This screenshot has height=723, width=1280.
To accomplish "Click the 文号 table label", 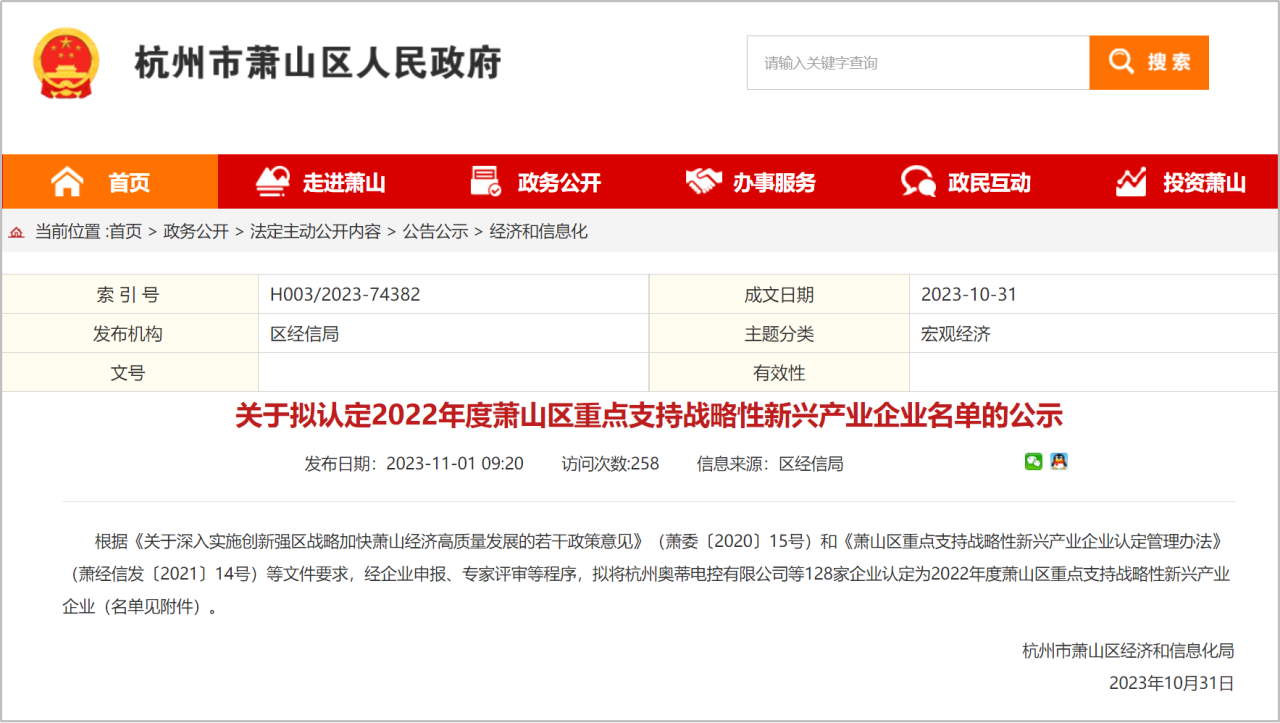I will pos(128,373).
